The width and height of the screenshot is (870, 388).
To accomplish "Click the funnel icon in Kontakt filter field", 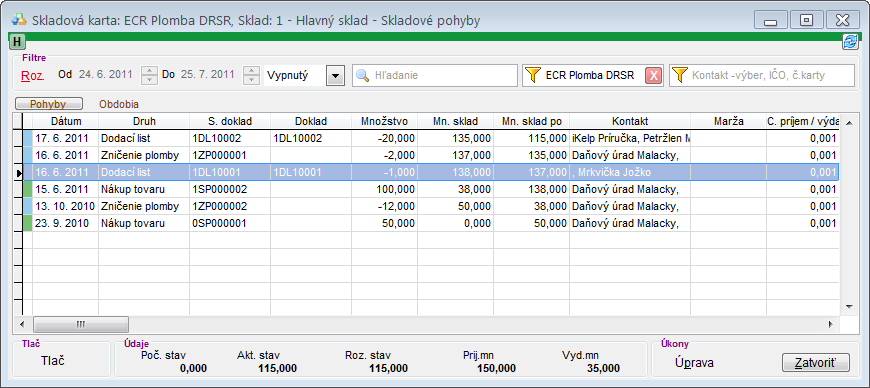I will [x=680, y=75].
